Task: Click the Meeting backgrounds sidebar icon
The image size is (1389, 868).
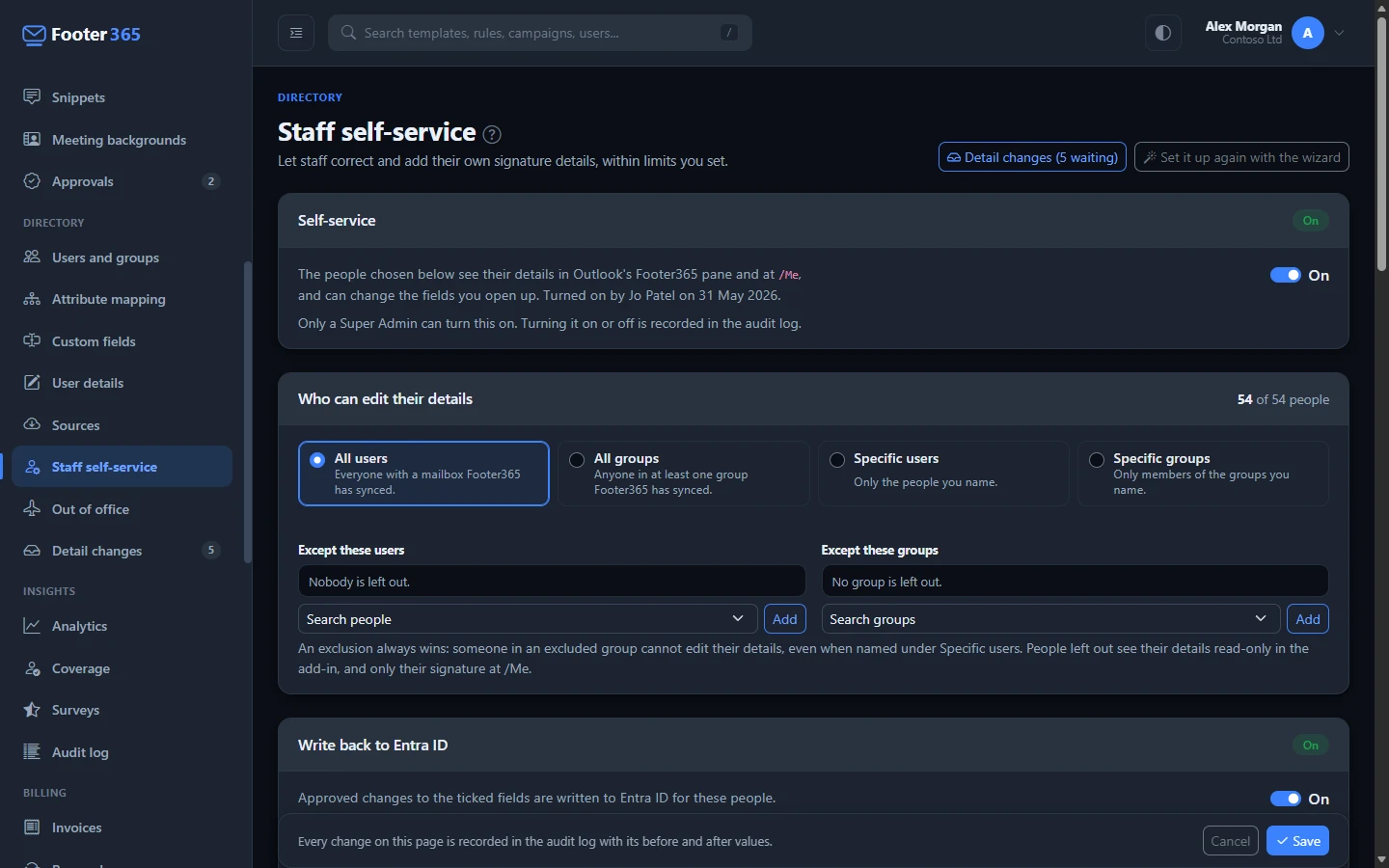Action: (x=32, y=140)
